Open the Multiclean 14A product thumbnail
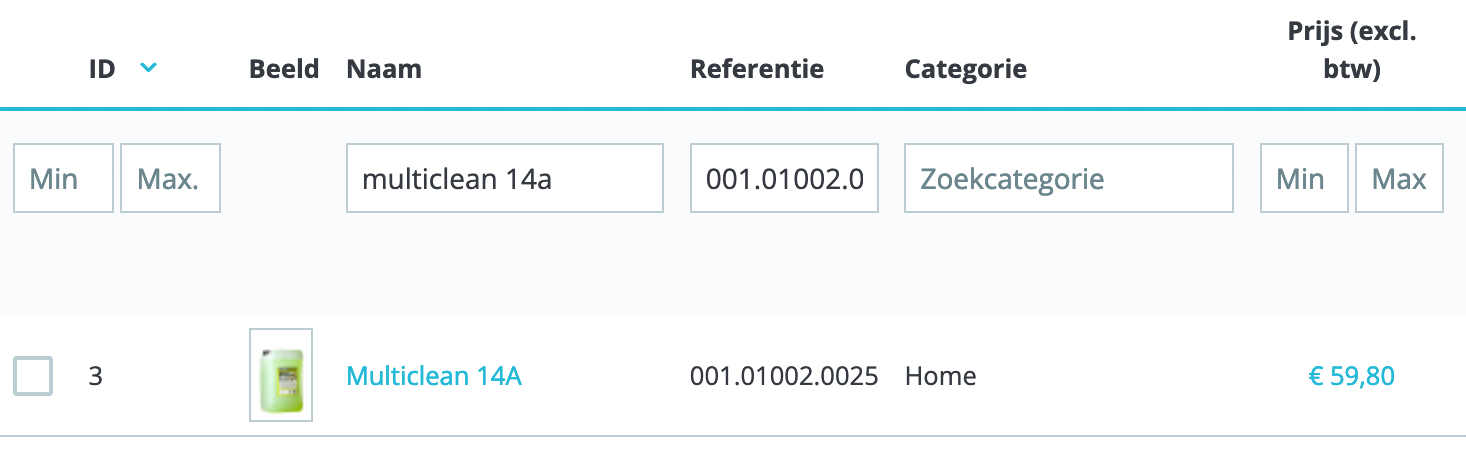 [281, 375]
